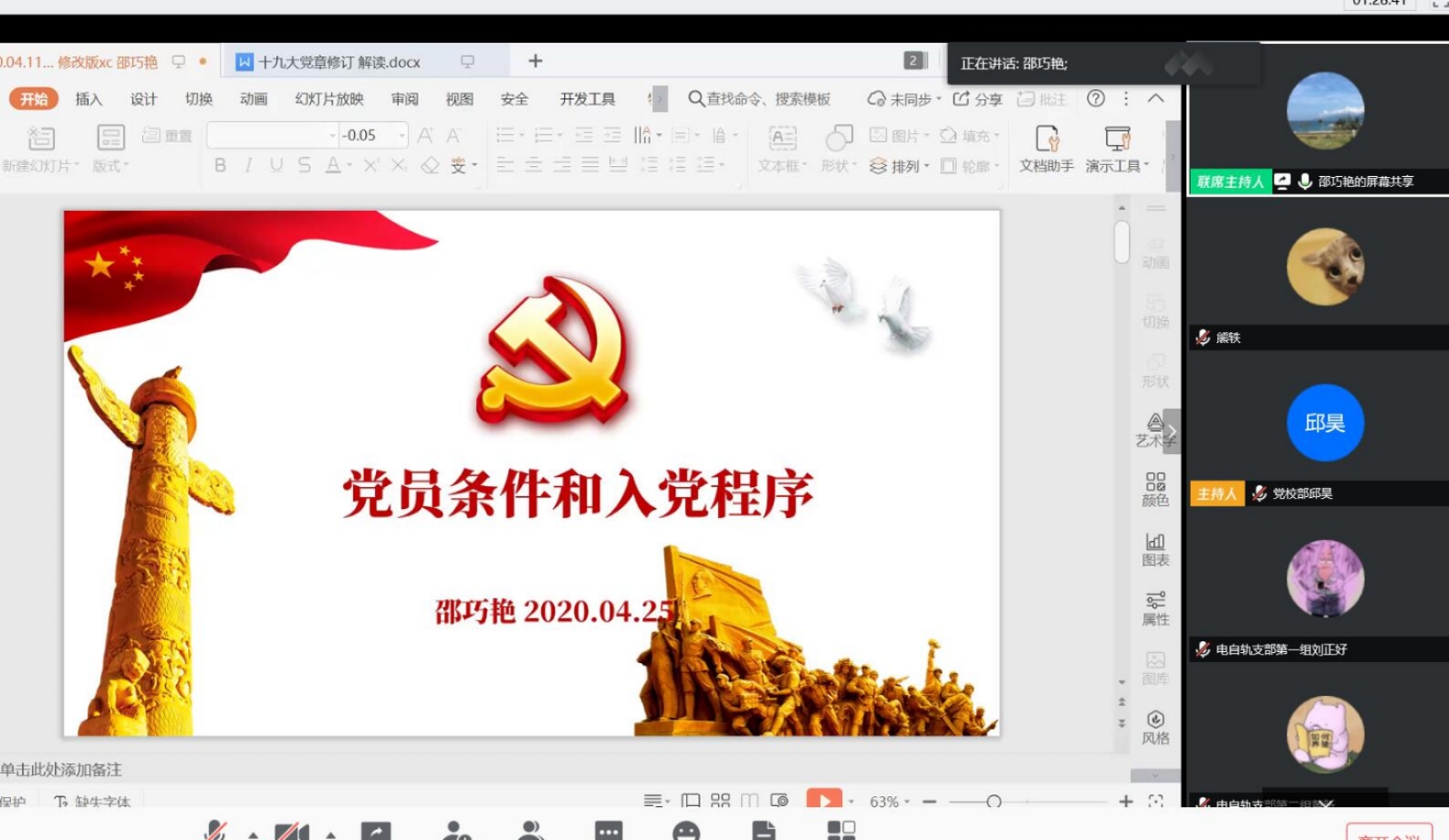1449x840 pixels.
Task: Adjust the zoom slider handle
Action: pos(994,802)
